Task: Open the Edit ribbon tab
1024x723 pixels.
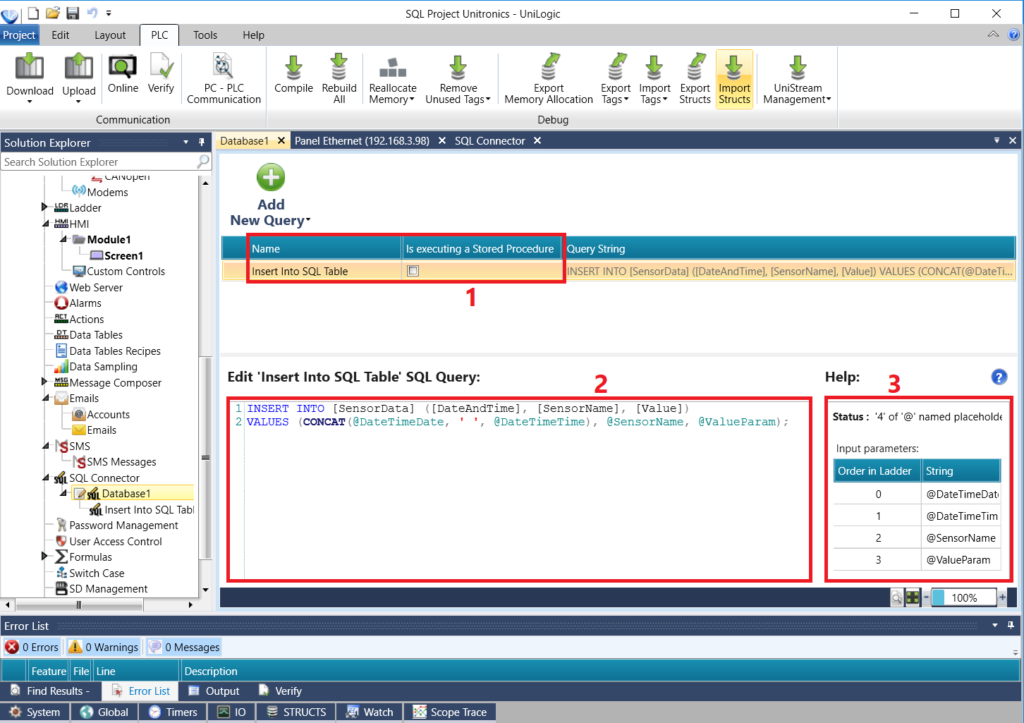Action: (60, 35)
